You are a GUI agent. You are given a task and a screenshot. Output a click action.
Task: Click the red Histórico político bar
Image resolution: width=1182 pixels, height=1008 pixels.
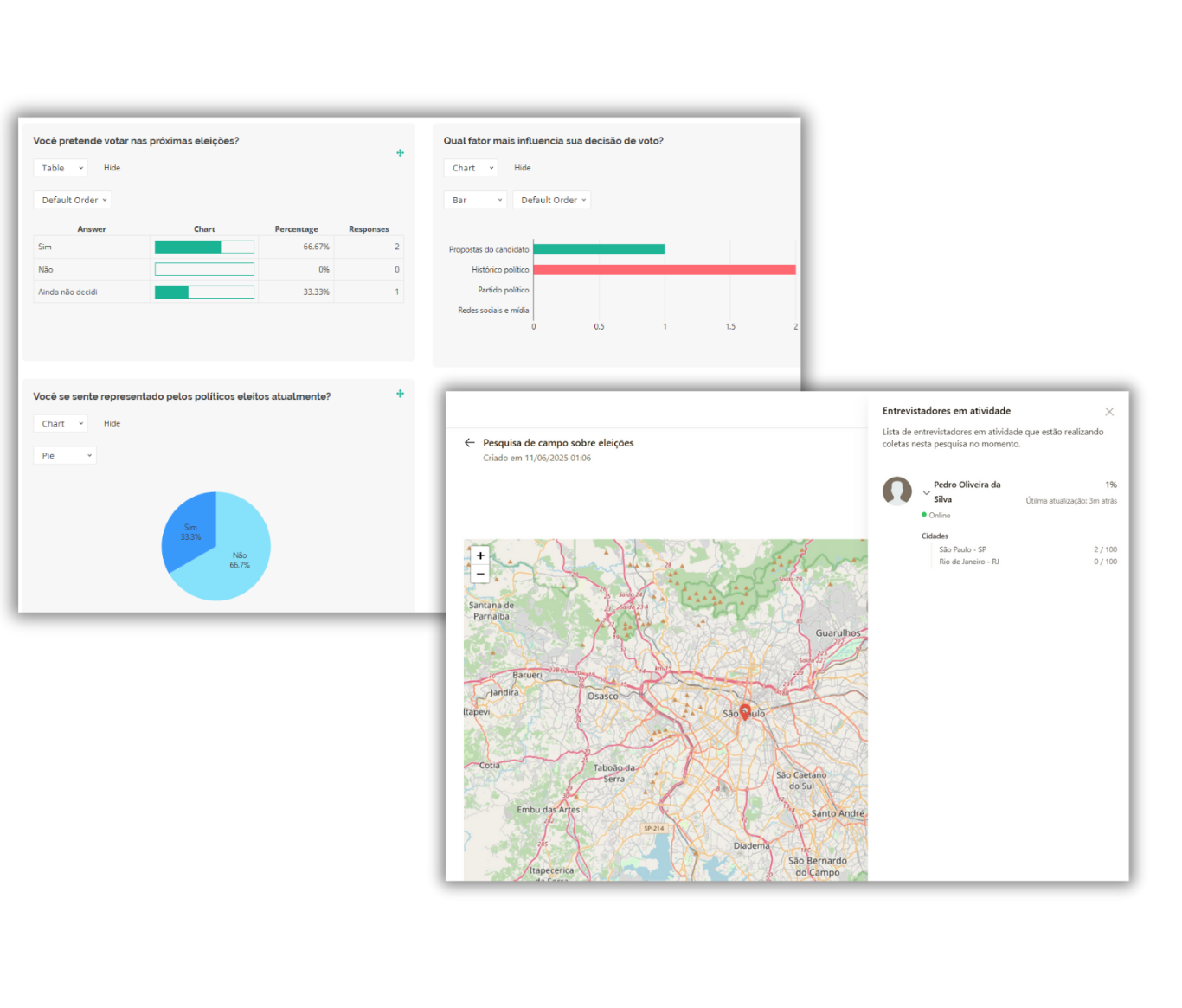664,270
